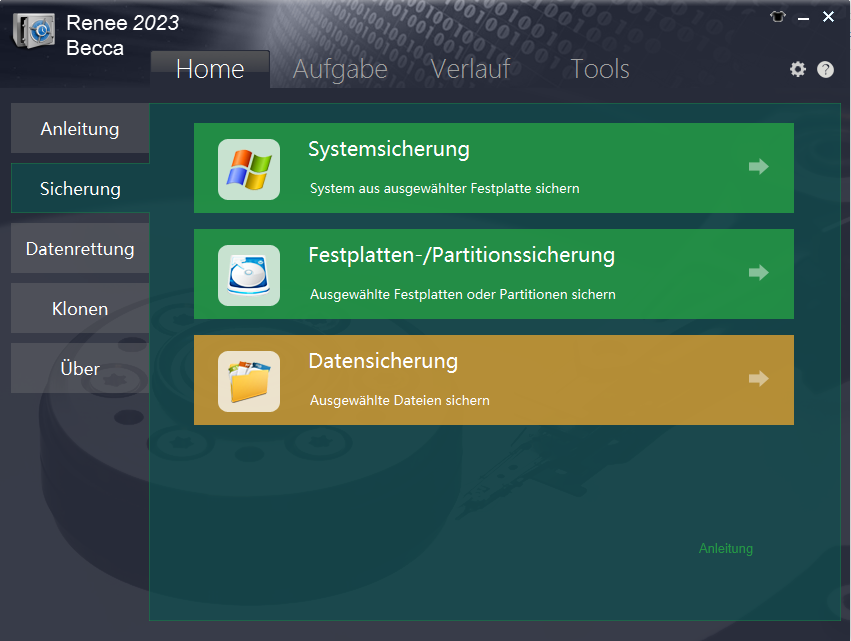The image size is (851, 641).
Task: Open the Datensicherung heading
Action: pos(383,361)
